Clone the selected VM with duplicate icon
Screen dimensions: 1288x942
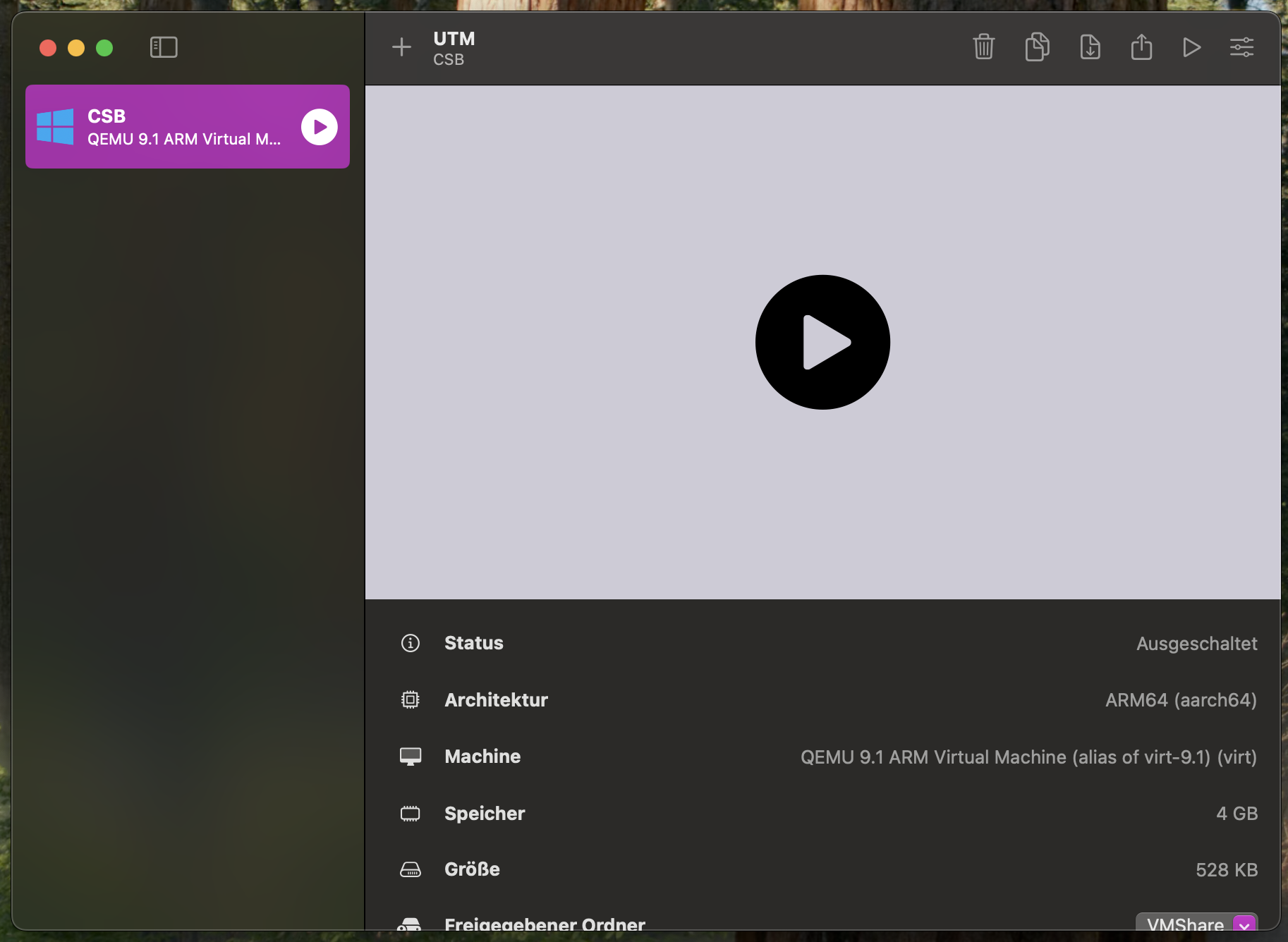click(x=1037, y=47)
